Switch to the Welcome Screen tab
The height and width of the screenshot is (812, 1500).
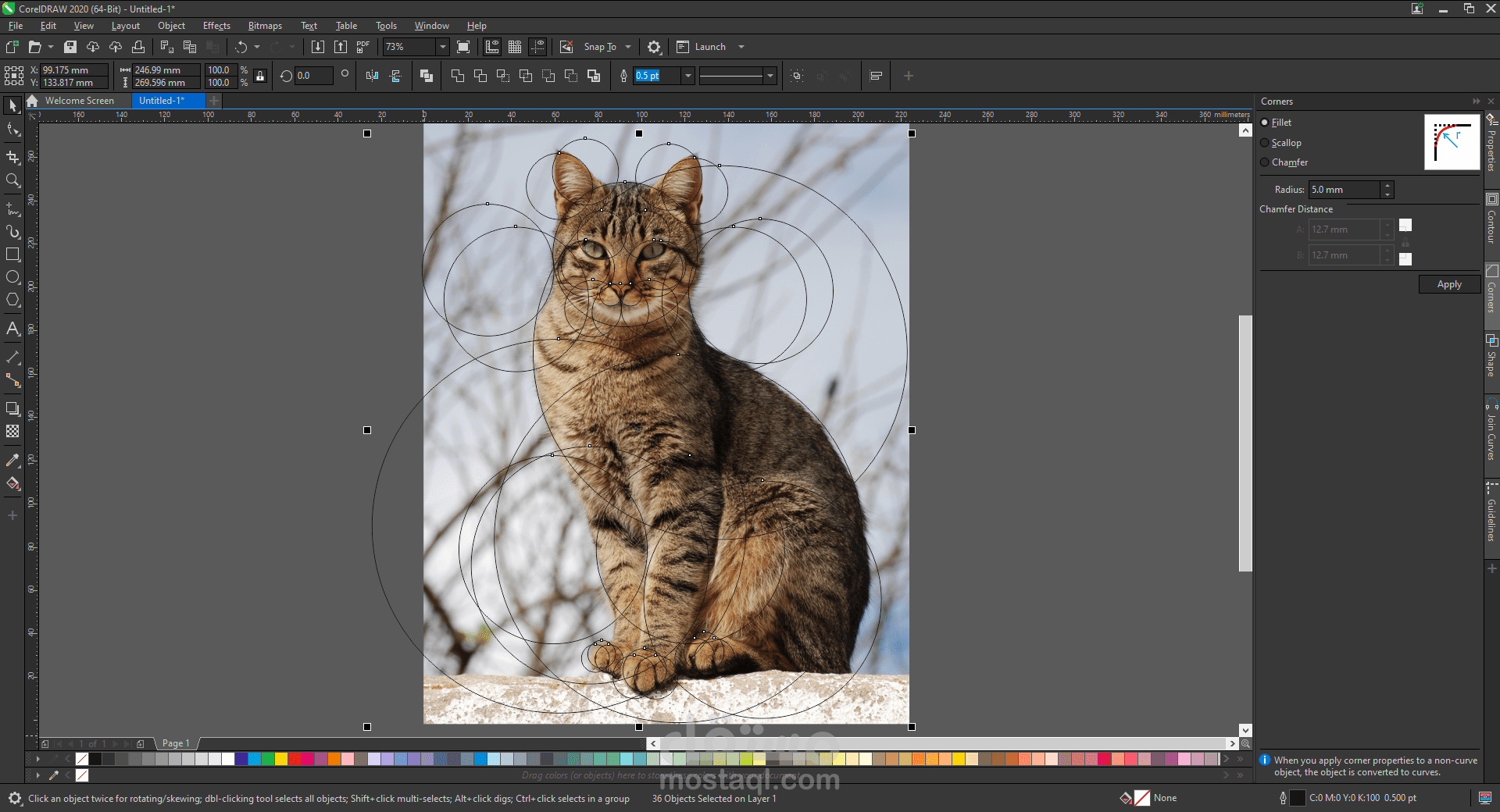pyautogui.click(x=78, y=101)
